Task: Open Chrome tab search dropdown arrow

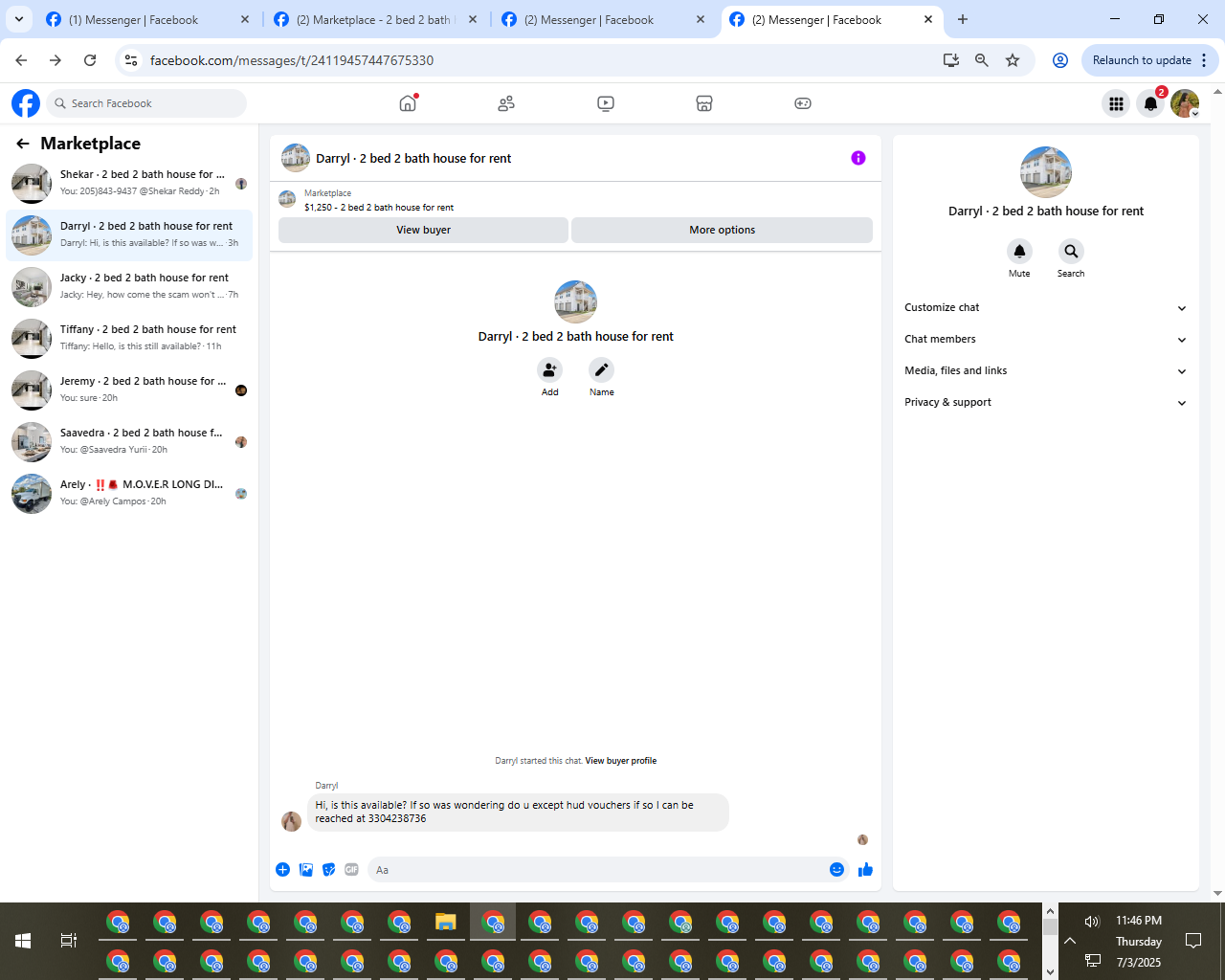Action: coord(19,19)
